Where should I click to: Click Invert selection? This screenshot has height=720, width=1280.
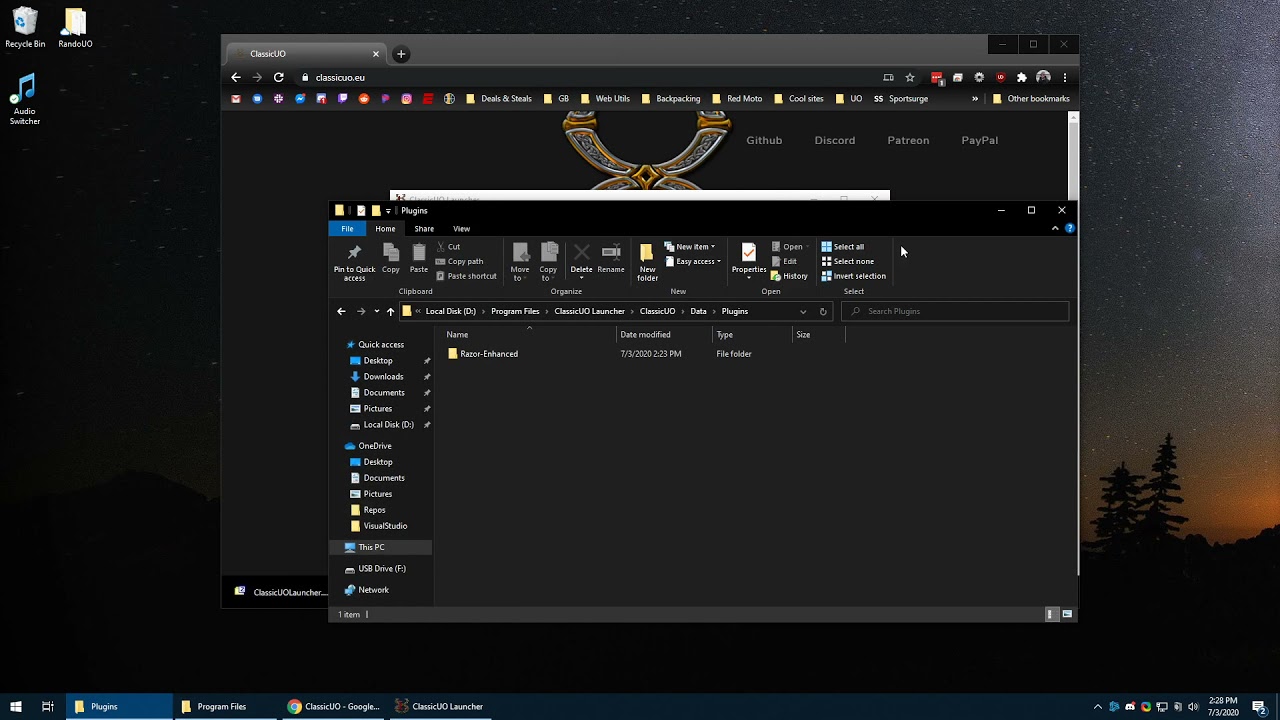pos(853,276)
